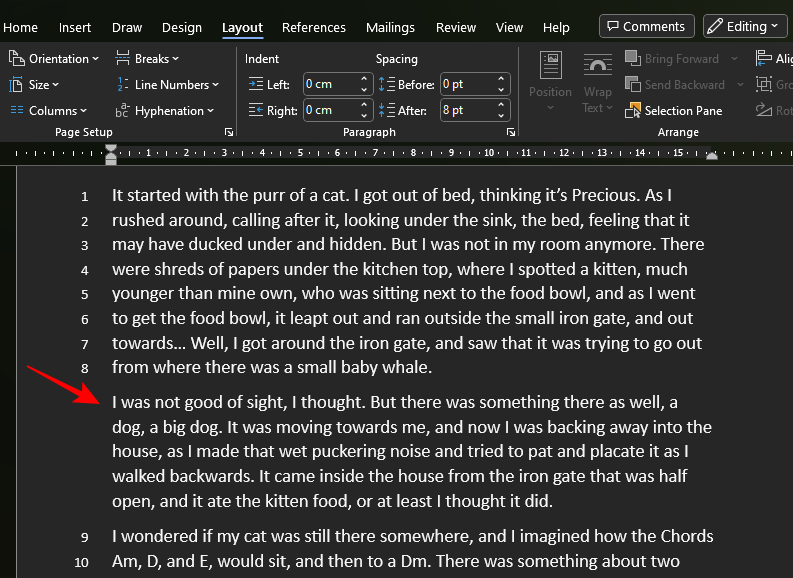Increase Spacing Before value
The image size is (793, 578).
501,79
